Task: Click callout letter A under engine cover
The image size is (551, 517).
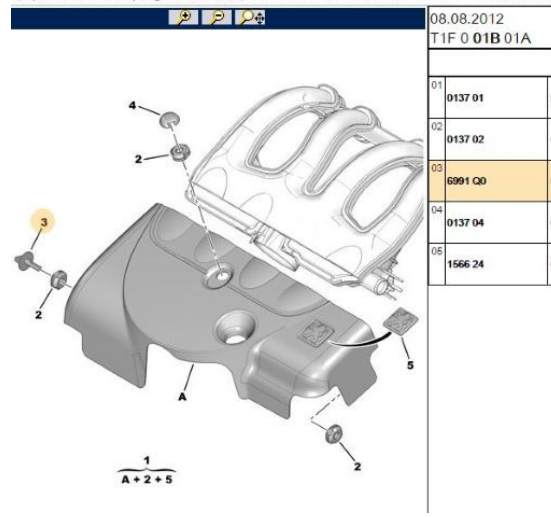Action: click(182, 397)
